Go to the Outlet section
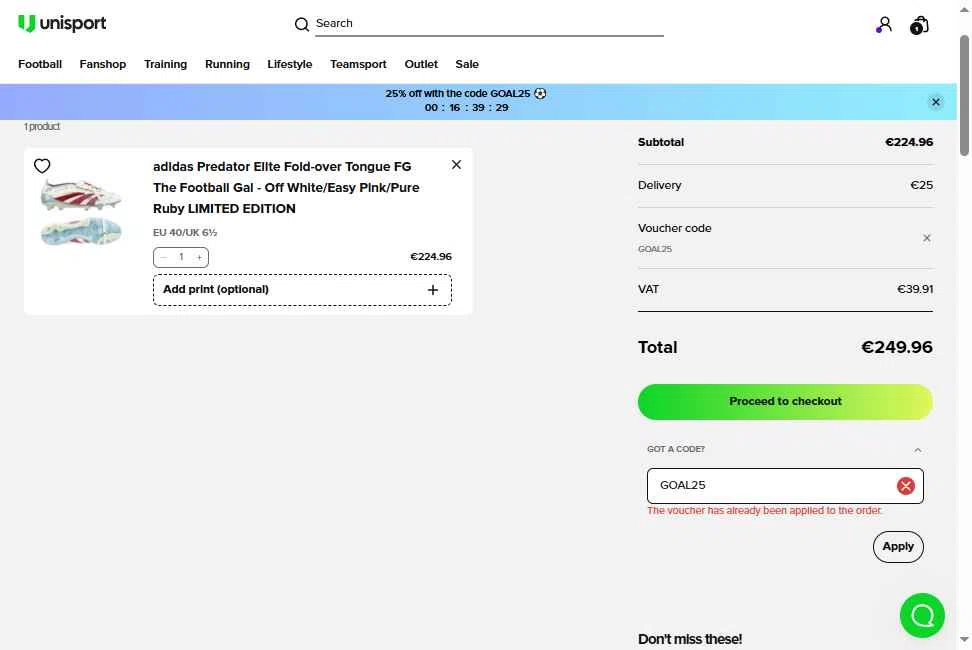This screenshot has width=972, height=650. [x=421, y=64]
